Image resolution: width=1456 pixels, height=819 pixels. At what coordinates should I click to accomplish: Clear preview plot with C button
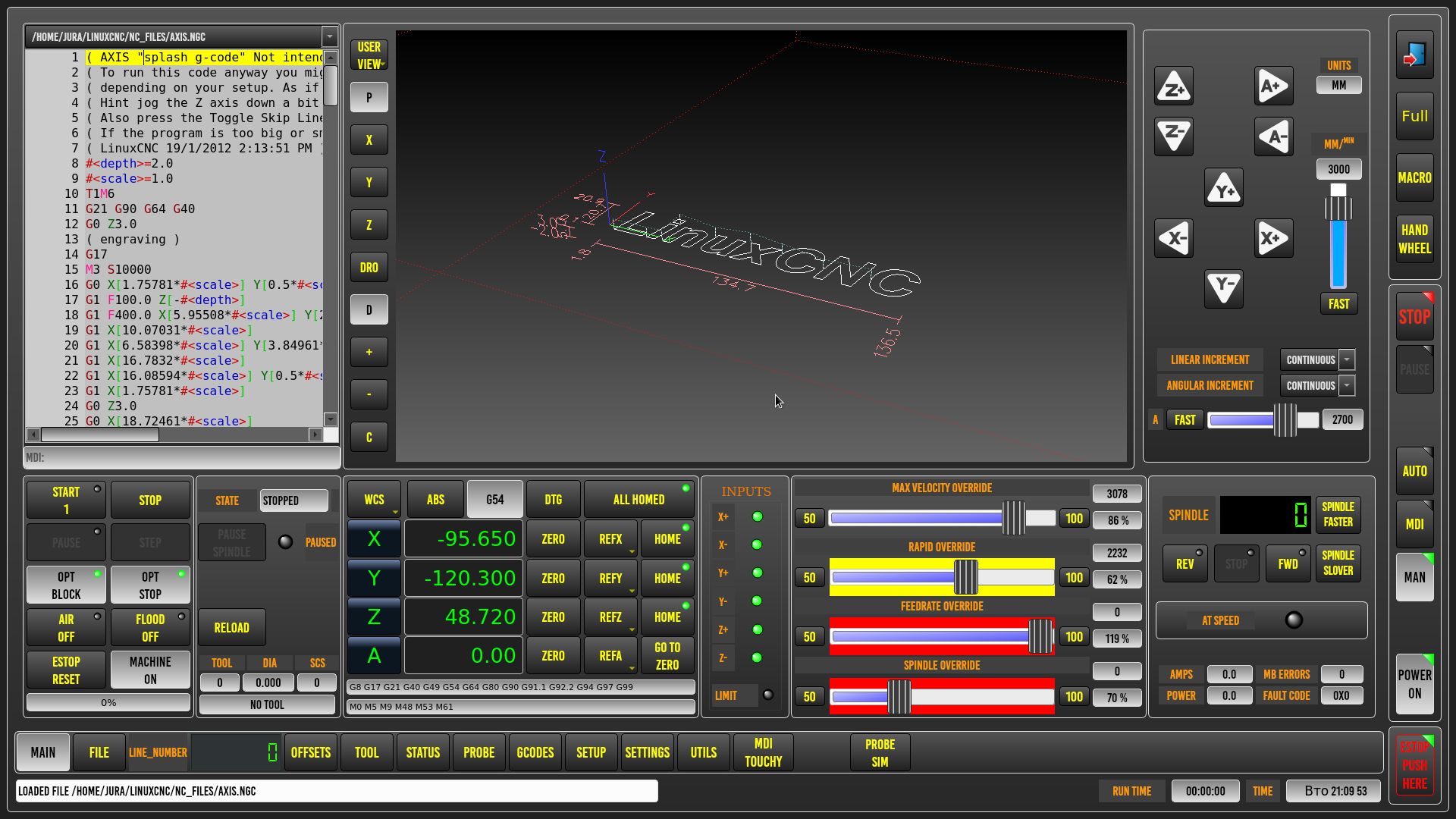click(x=369, y=437)
